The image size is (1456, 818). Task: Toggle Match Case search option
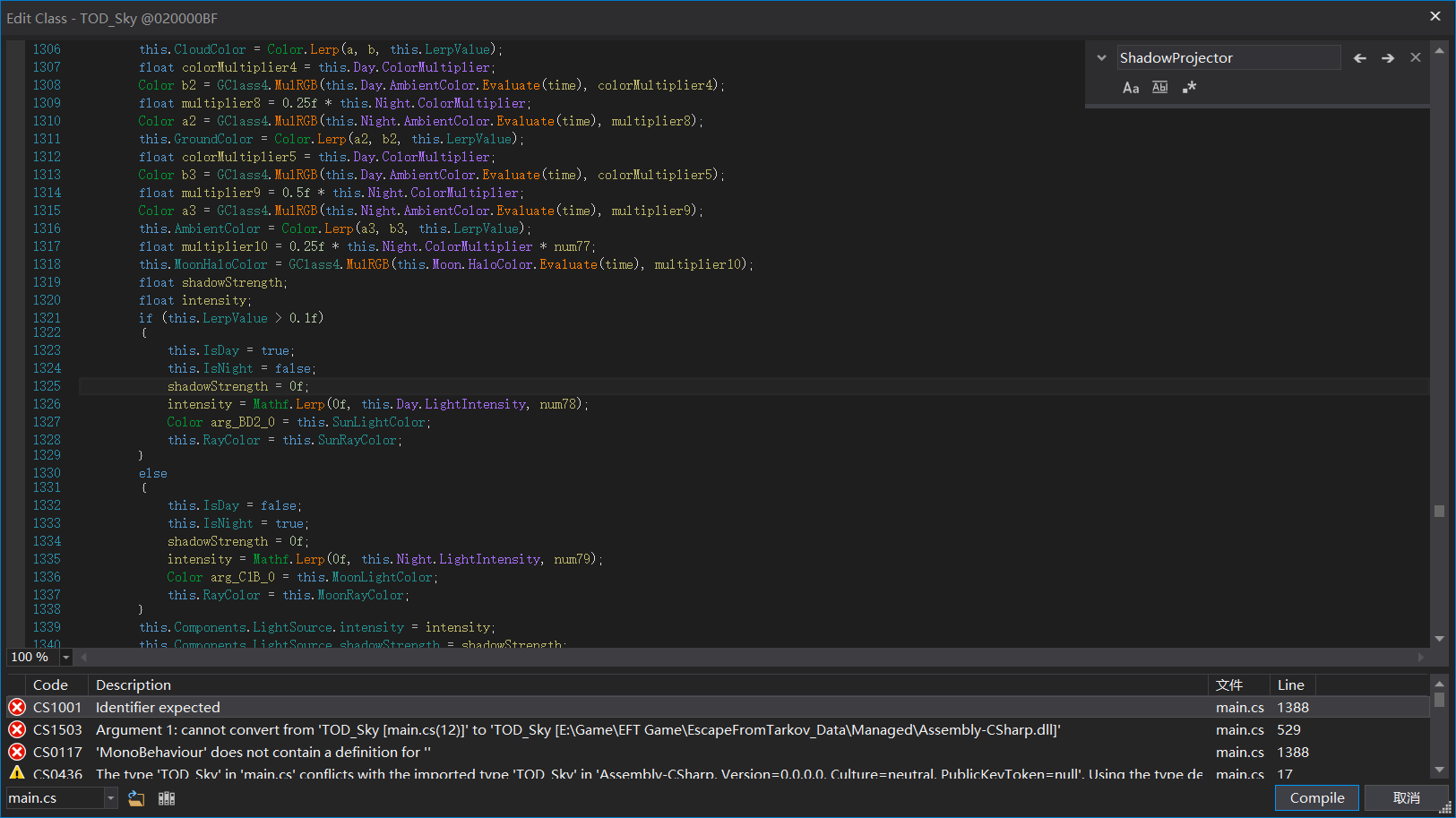(1131, 88)
